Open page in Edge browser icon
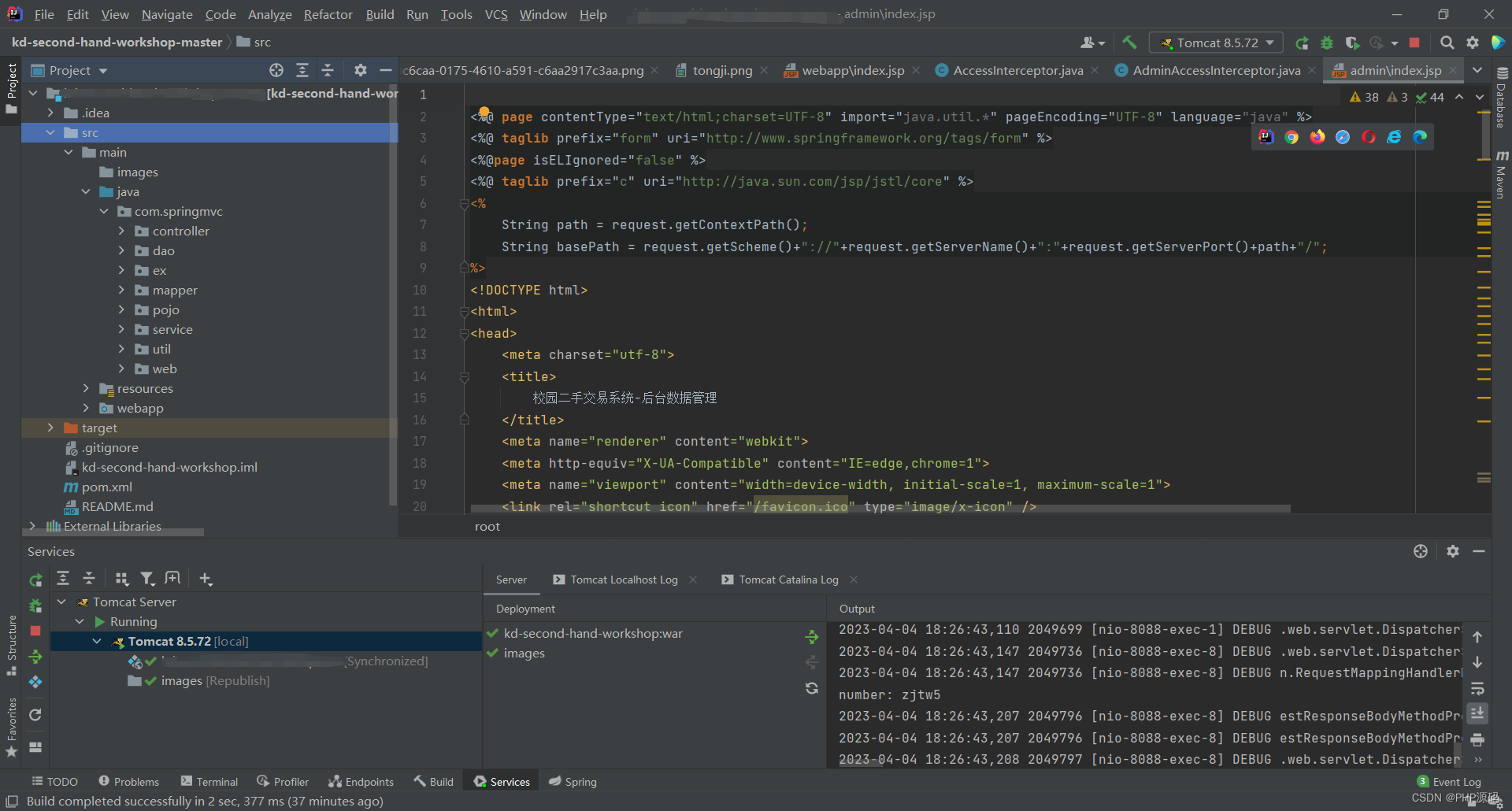This screenshot has height=811, width=1512. [x=1420, y=137]
